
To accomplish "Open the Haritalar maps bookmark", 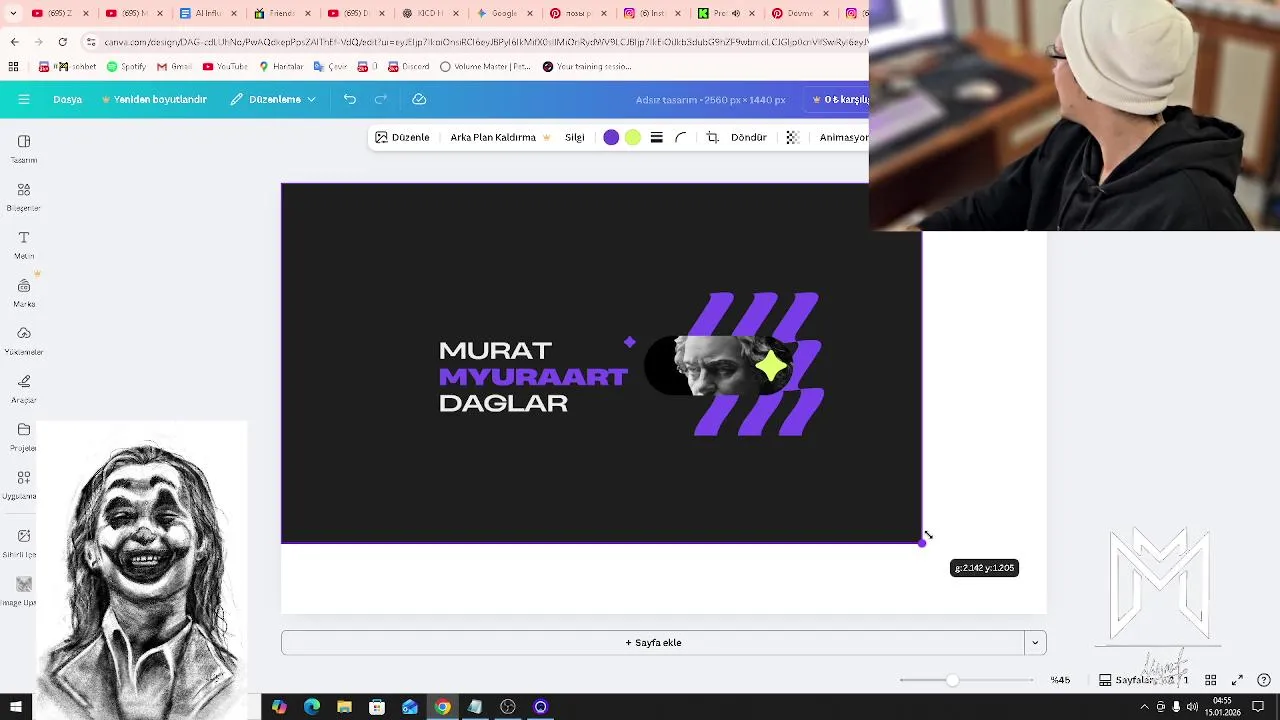I will coord(281,67).
